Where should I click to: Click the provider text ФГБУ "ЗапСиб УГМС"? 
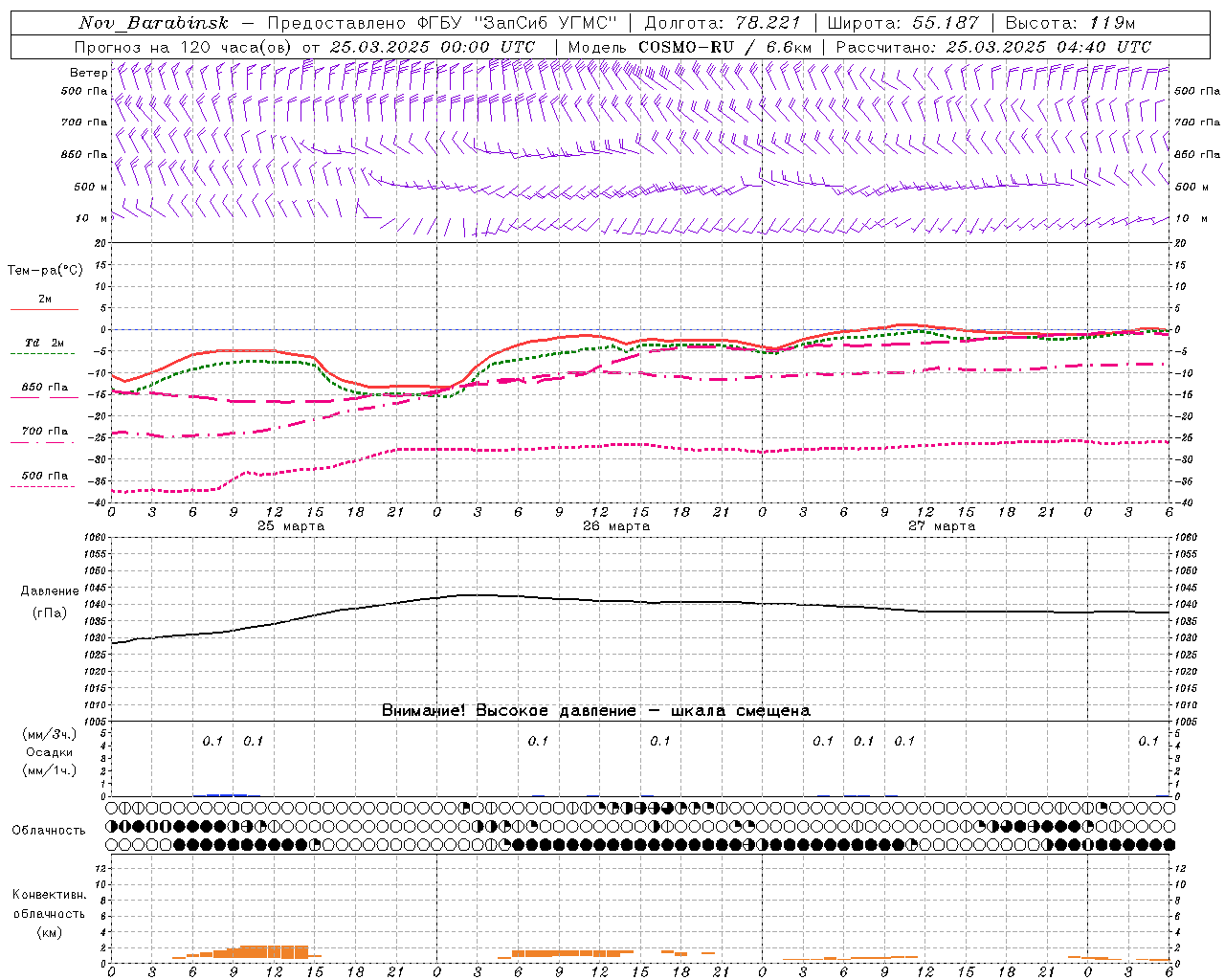coord(516,23)
